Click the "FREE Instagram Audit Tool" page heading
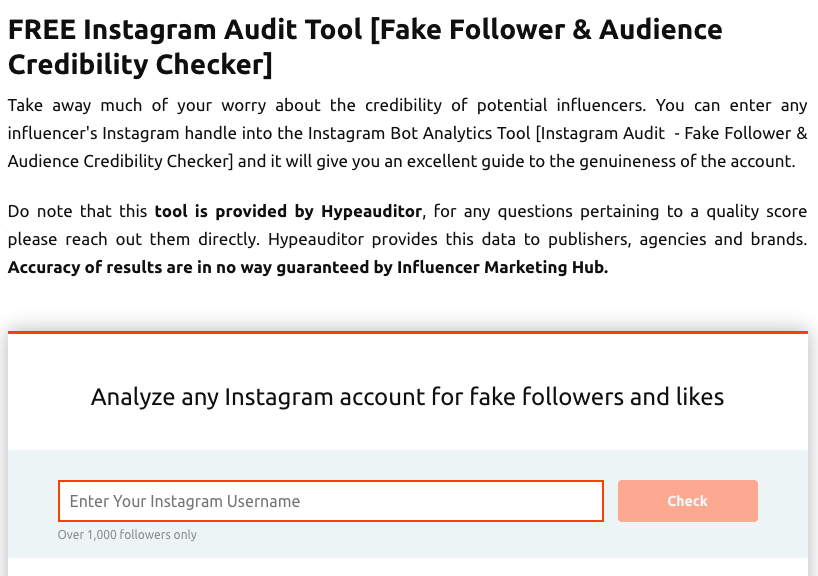The width and height of the screenshot is (818, 576). pyautogui.click(x=185, y=30)
